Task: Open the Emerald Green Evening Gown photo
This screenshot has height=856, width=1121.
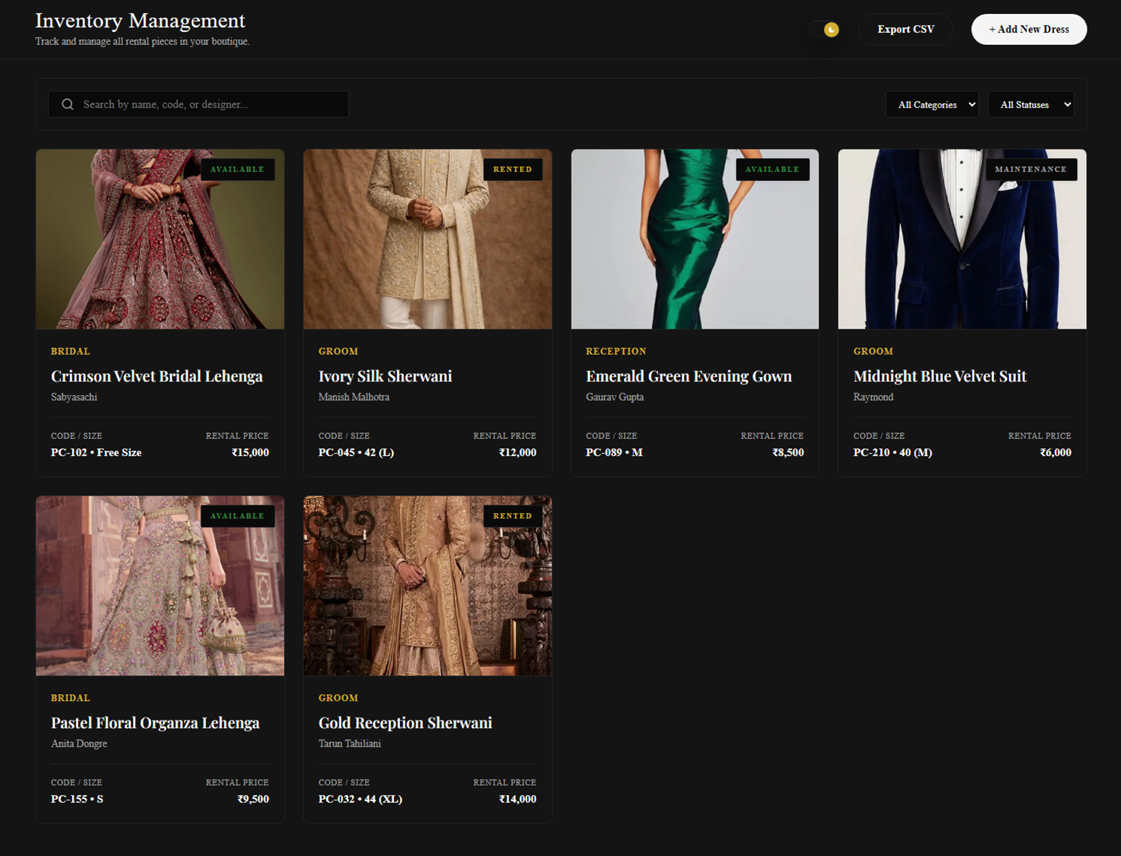Action: [x=695, y=239]
